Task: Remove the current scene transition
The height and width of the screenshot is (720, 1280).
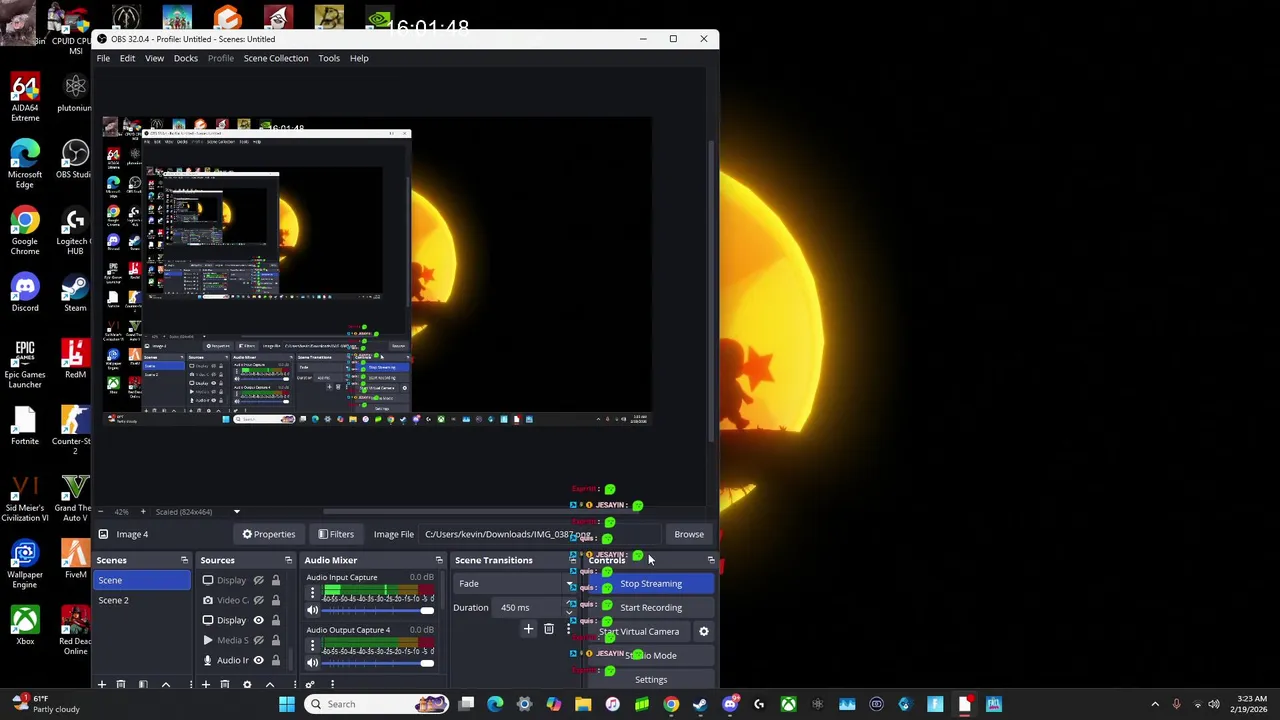Action: click(x=548, y=630)
